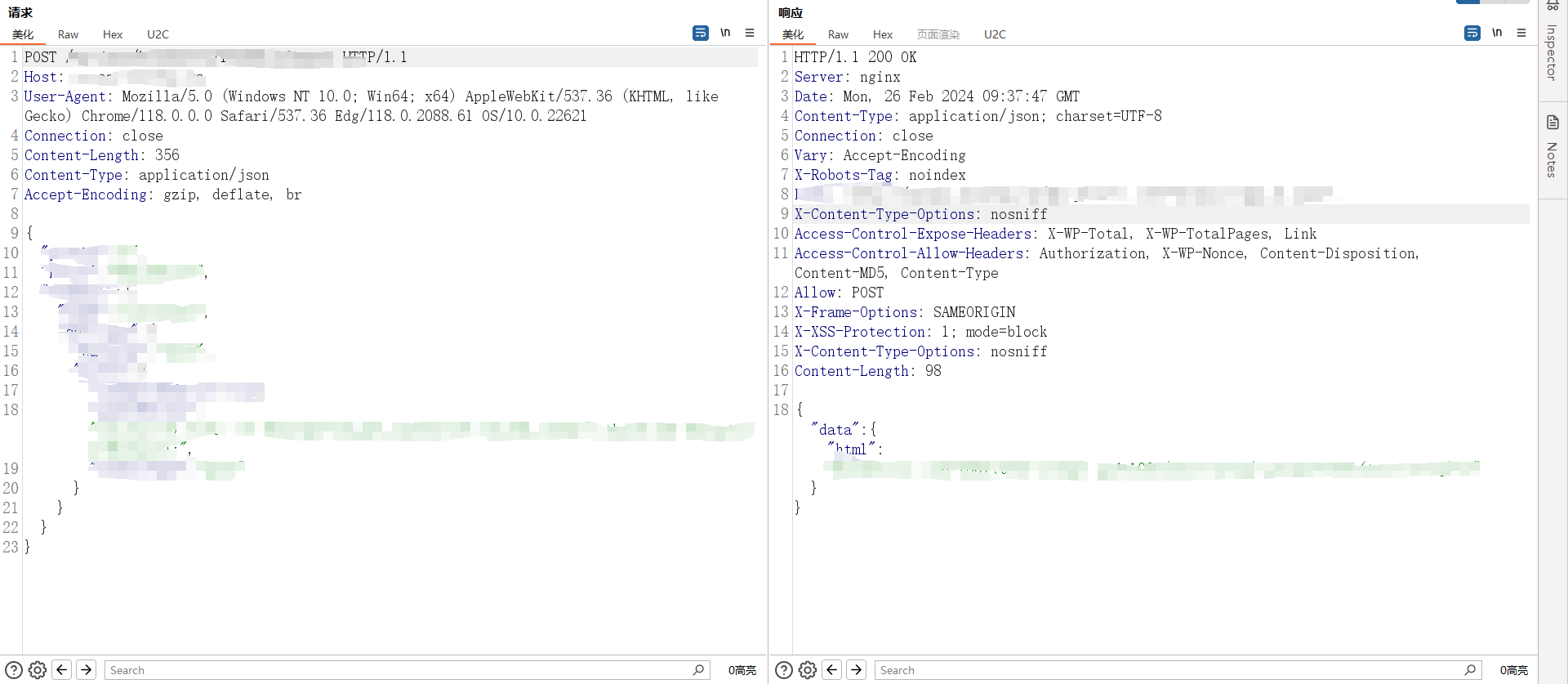Image resolution: width=1568 pixels, height=684 pixels.
Task: Click request Connection: close header
Action: (x=94, y=136)
